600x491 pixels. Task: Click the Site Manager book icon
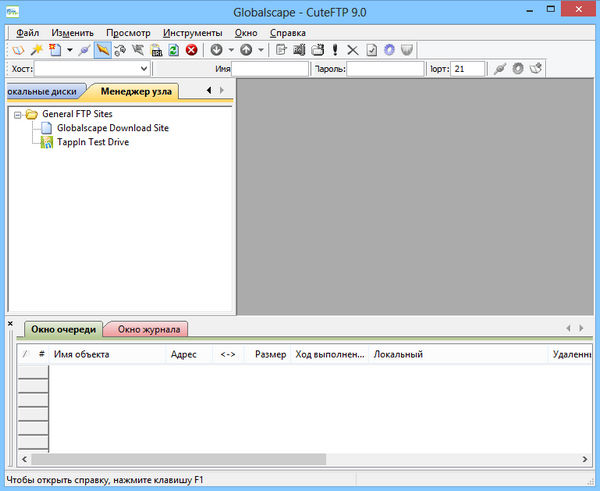click(18, 49)
